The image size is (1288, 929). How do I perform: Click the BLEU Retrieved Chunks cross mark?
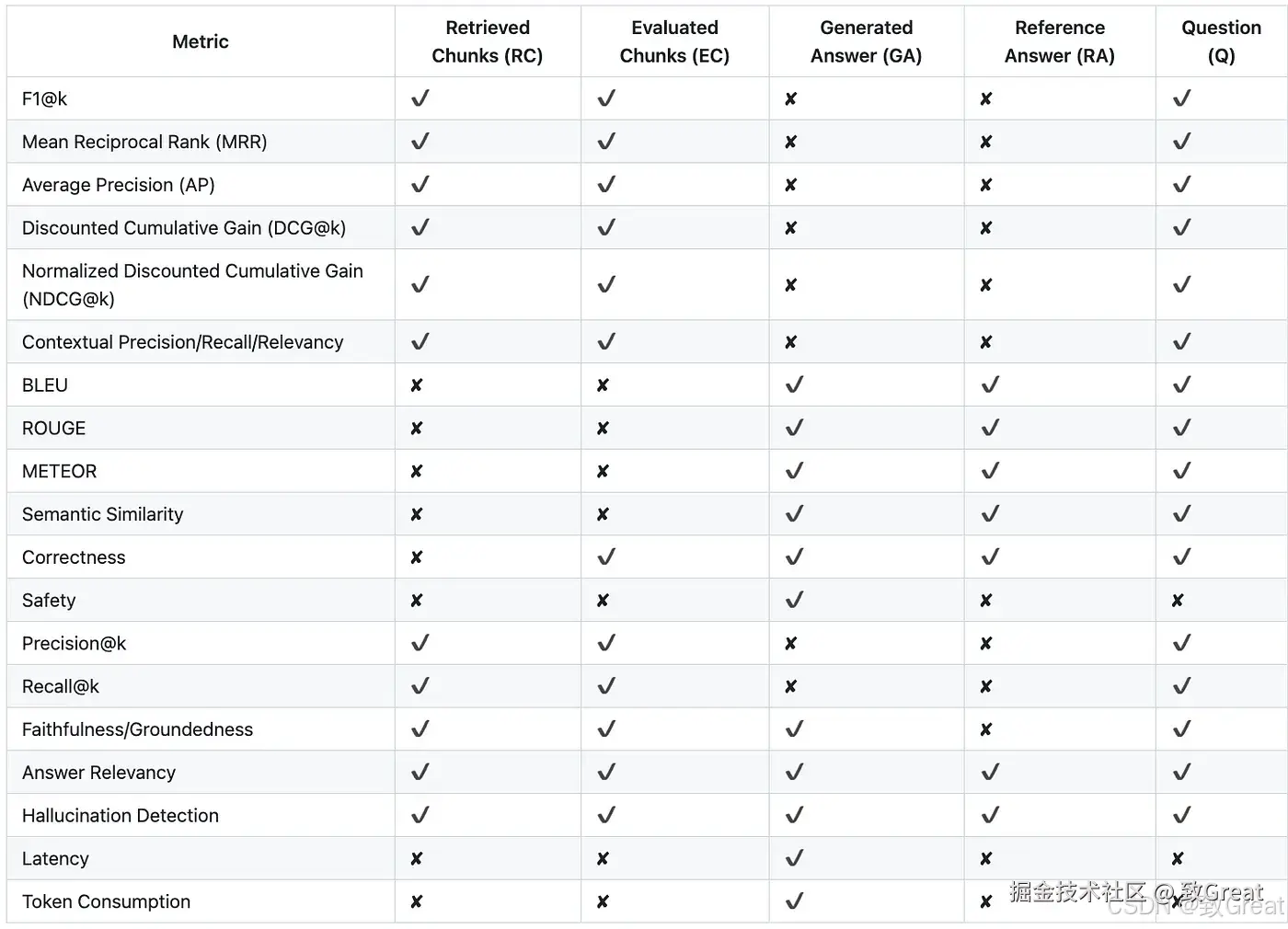tap(417, 385)
